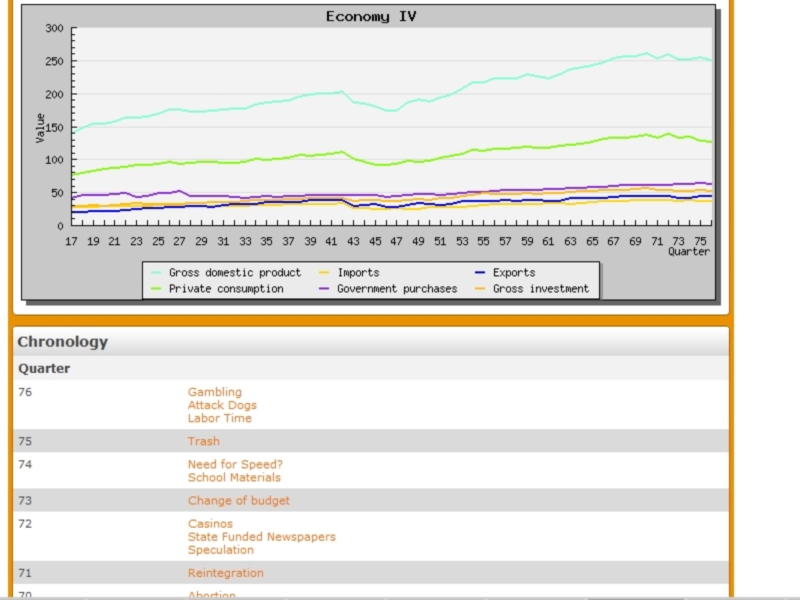This screenshot has width=800, height=600.
Task: Click the Private consumption legend label
Action: 226,289
